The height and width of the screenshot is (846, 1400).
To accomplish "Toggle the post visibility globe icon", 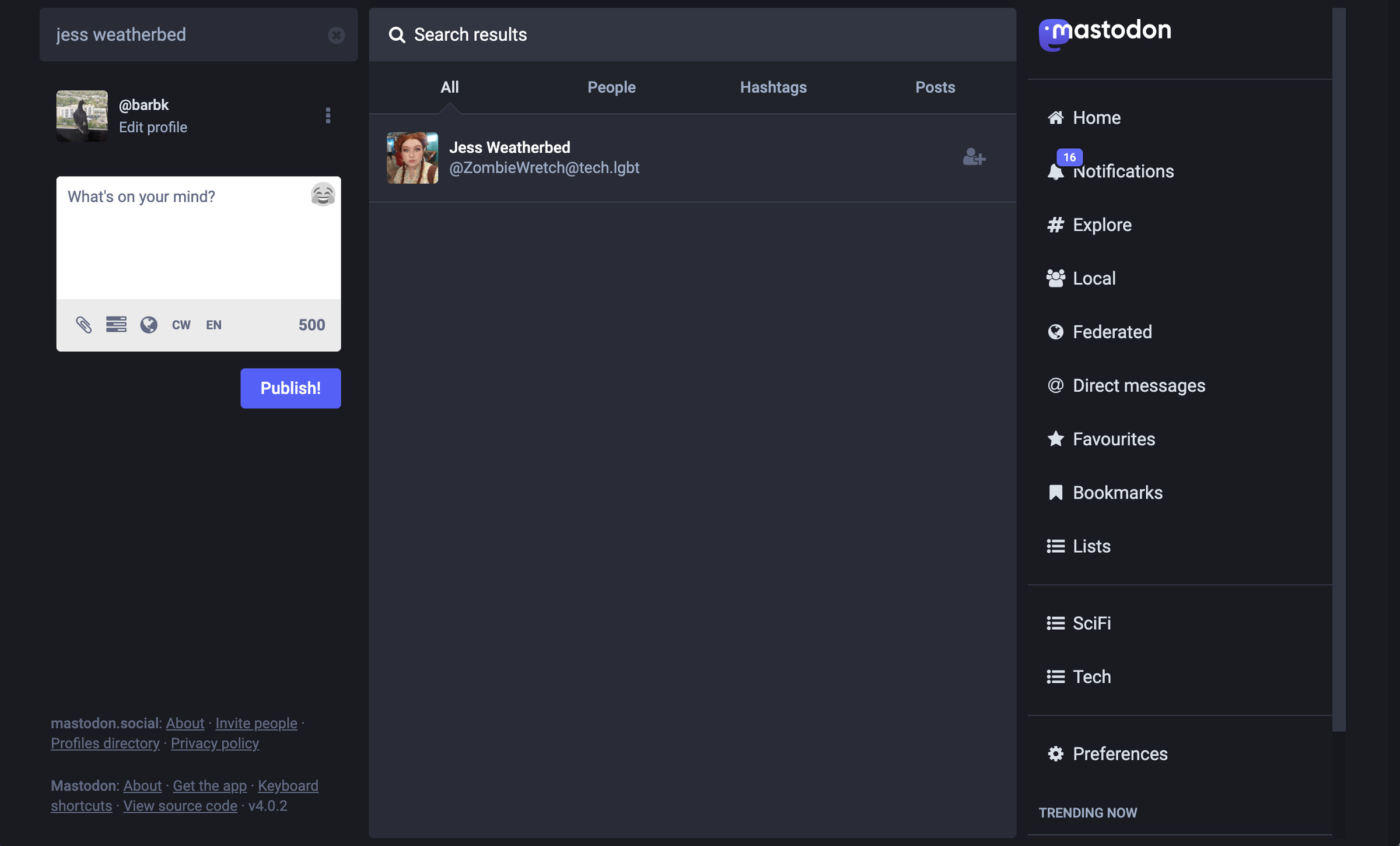I will pos(147,324).
